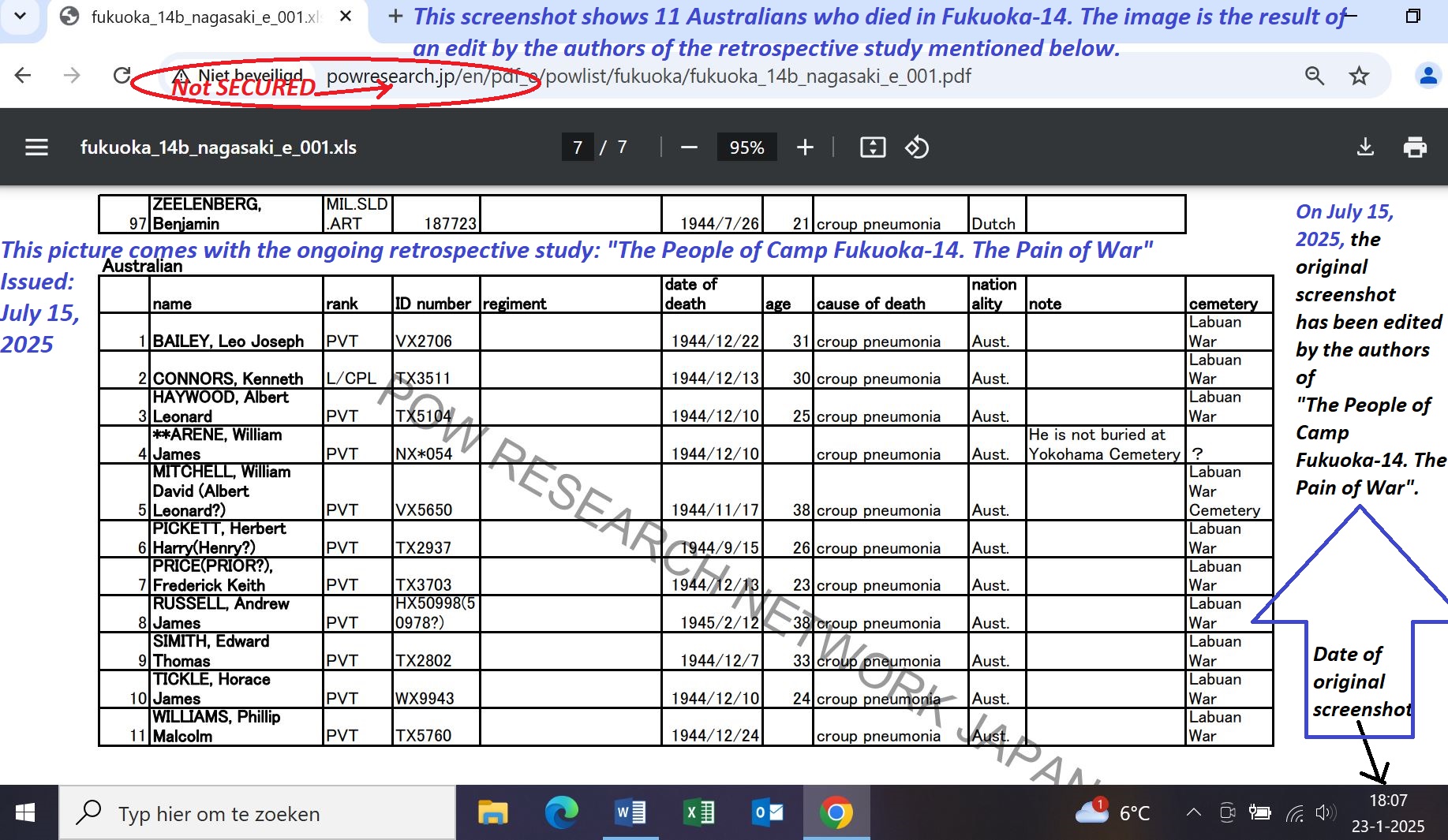
Task: Print the PDF document
Action: click(1415, 147)
